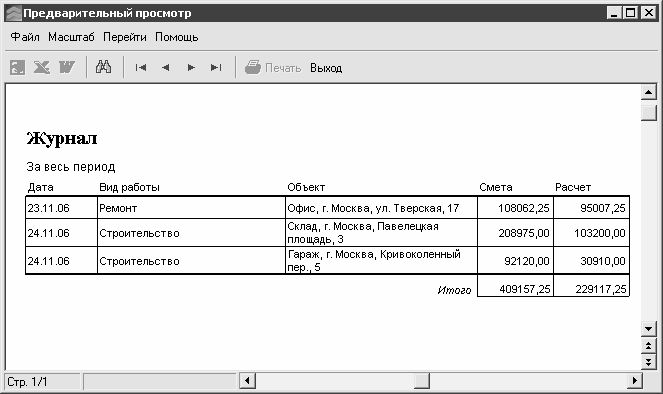Click the Расчет column header
Viewport: 663px width, 394px height.
coord(573,187)
